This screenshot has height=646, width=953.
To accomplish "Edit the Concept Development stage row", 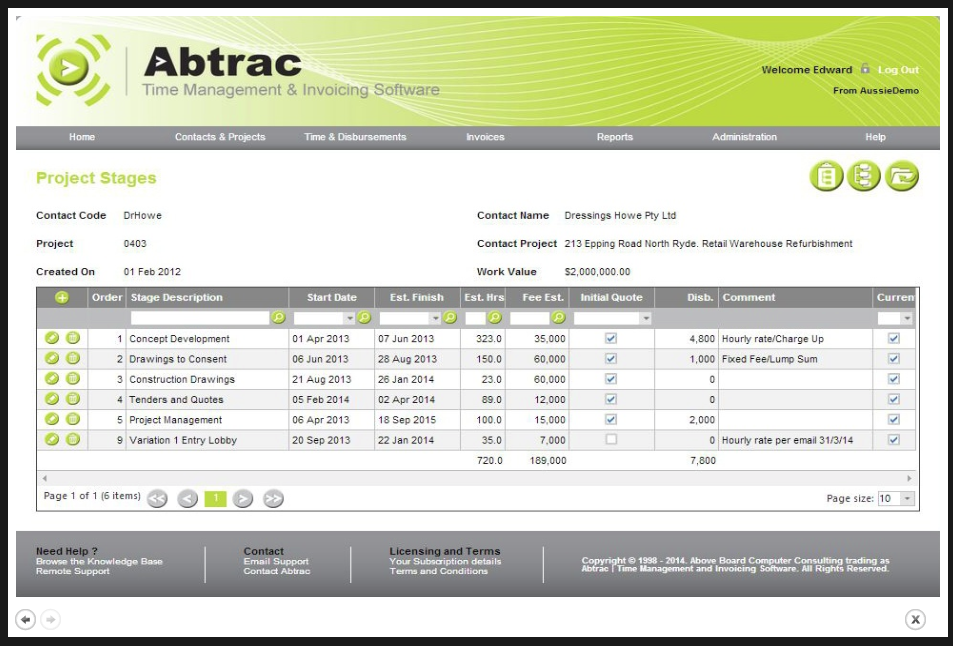I will 52,338.
